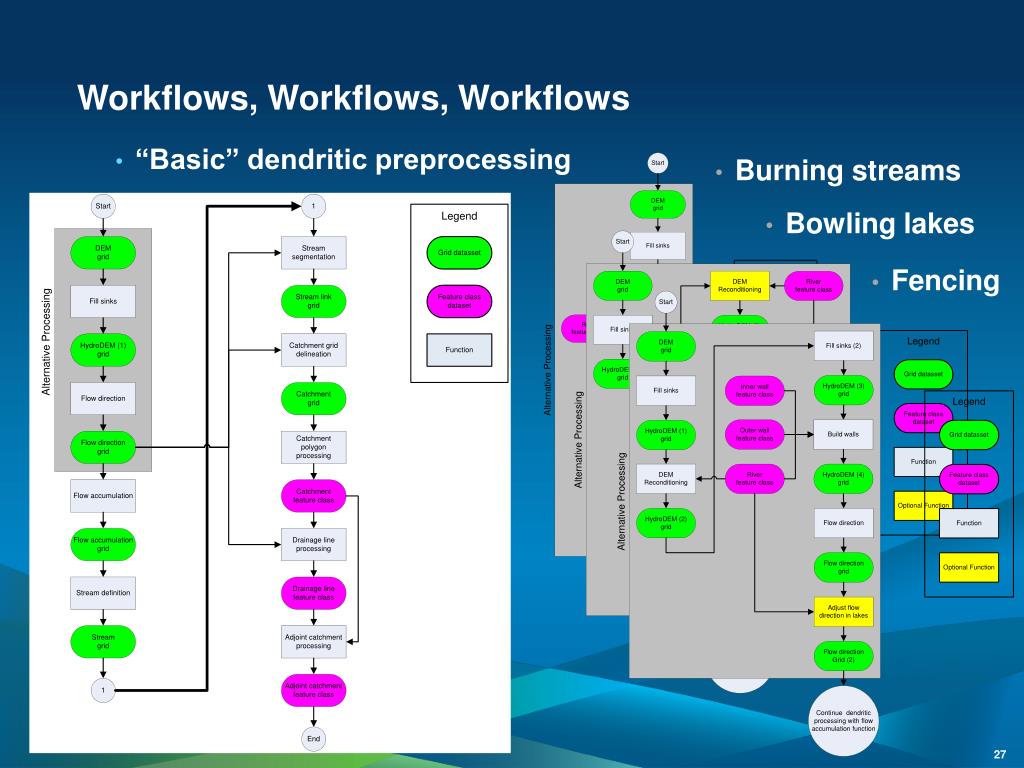Click the Function box in the front-most legend
The height and width of the screenshot is (768, 1024).
click(968, 523)
